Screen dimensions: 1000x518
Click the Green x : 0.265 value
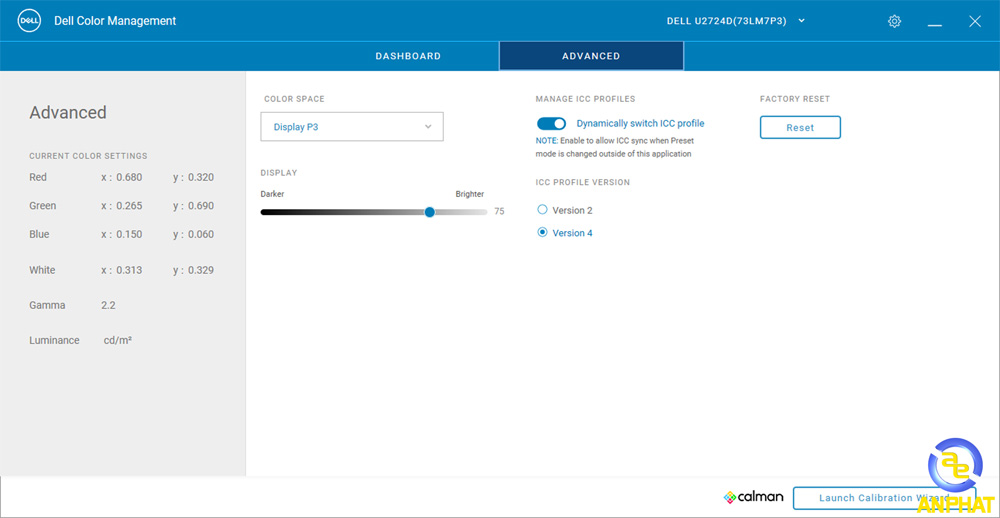pyautogui.click(x=121, y=206)
